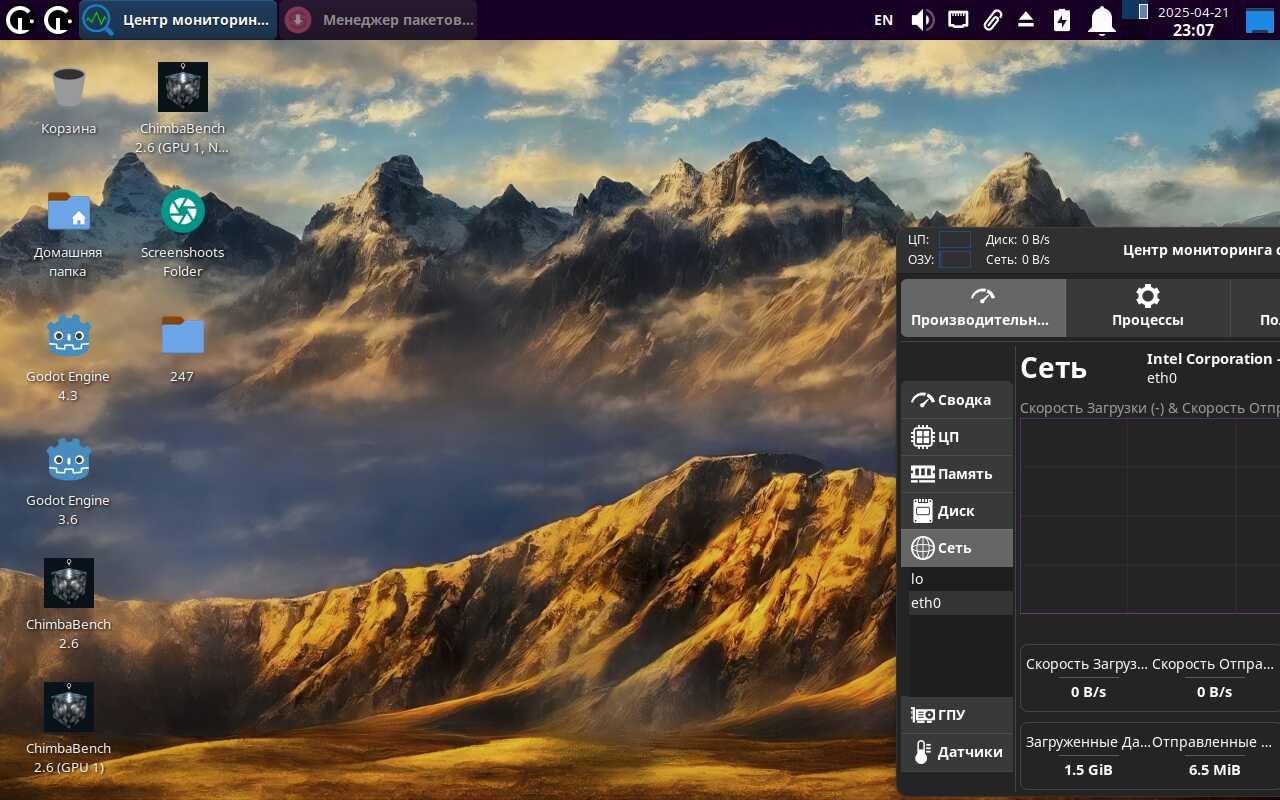The height and width of the screenshot is (800, 1280).
Task: Click the ЦП mini usage graph in header
Action: coord(955,240)
